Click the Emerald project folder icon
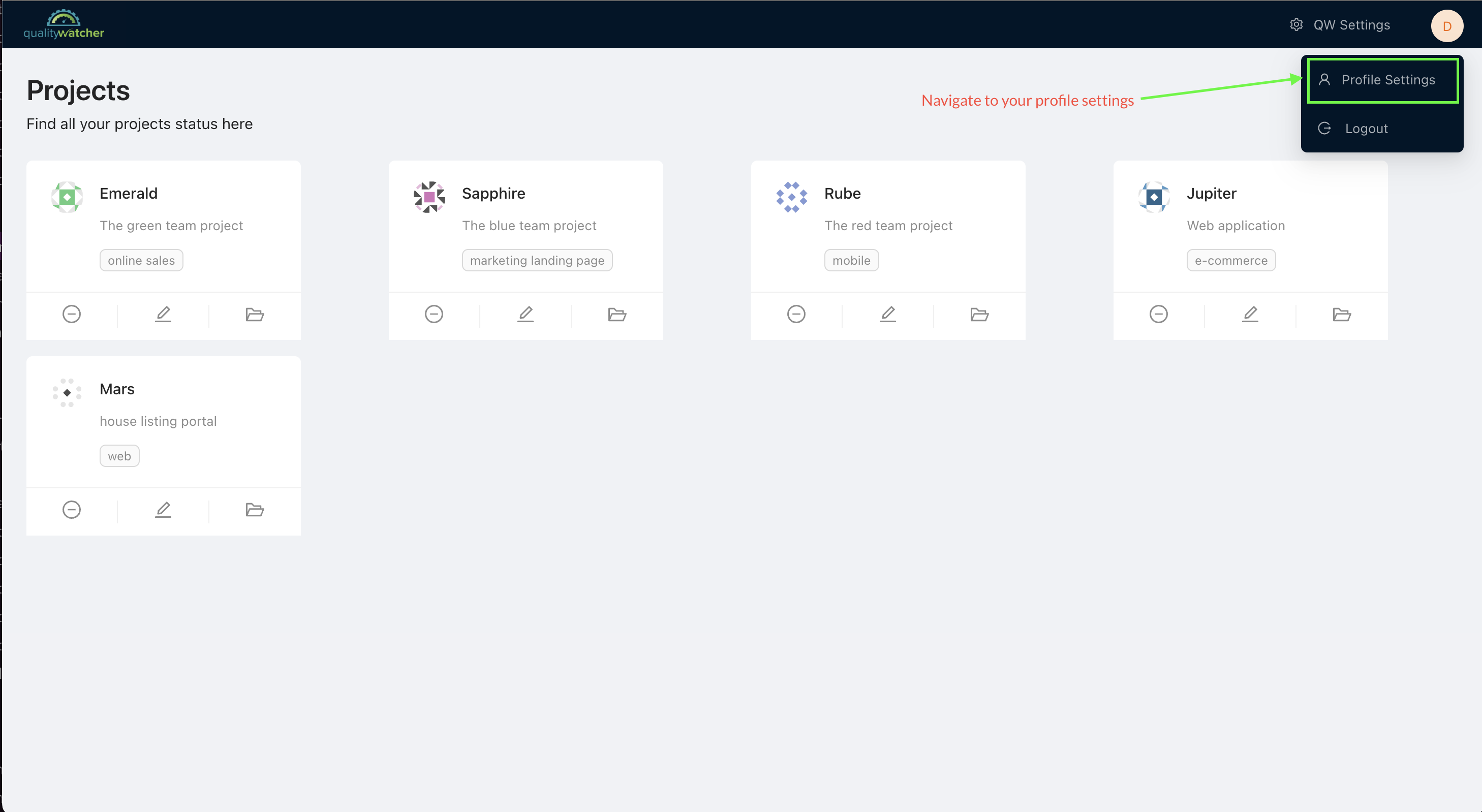The height and width of the screenshot is (812, 1482). (255, 313)
